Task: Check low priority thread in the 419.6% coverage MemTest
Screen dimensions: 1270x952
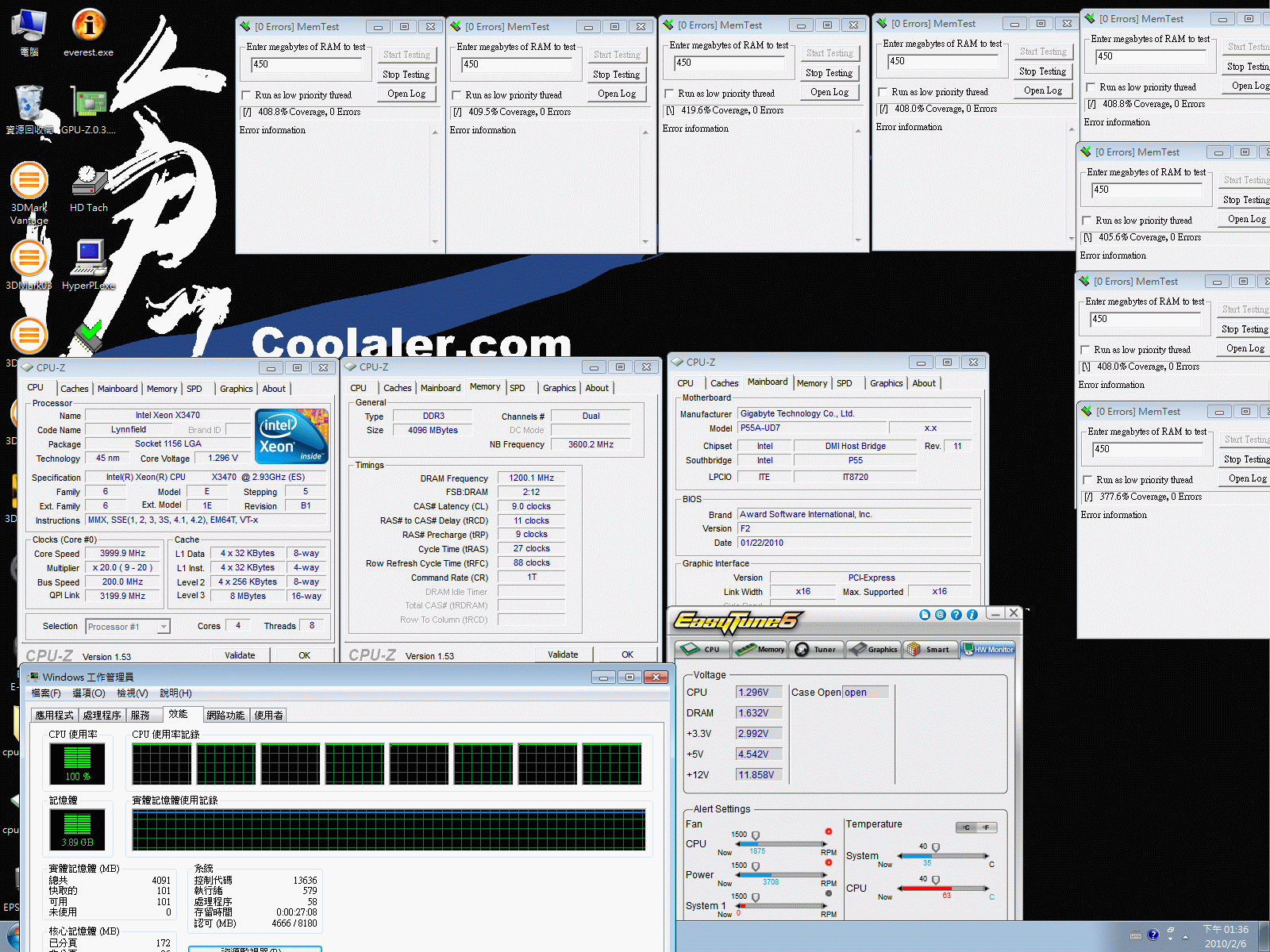Action: click(669, 94)
